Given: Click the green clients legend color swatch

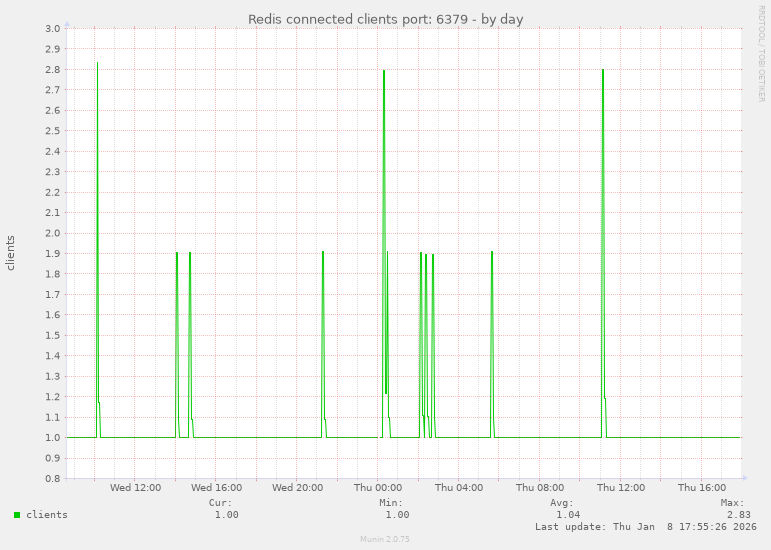Looking at the screenshot, I should (17, 515).
